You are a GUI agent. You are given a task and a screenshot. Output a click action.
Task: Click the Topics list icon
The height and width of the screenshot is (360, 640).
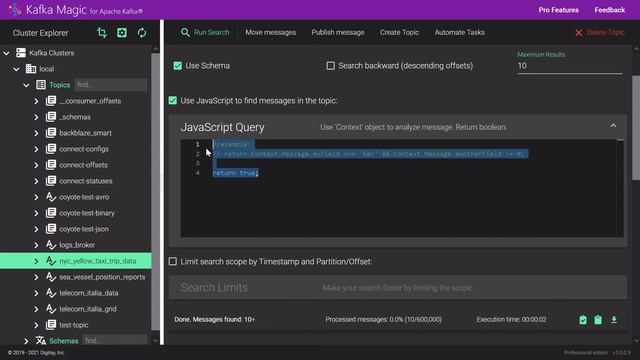(41, 85)
